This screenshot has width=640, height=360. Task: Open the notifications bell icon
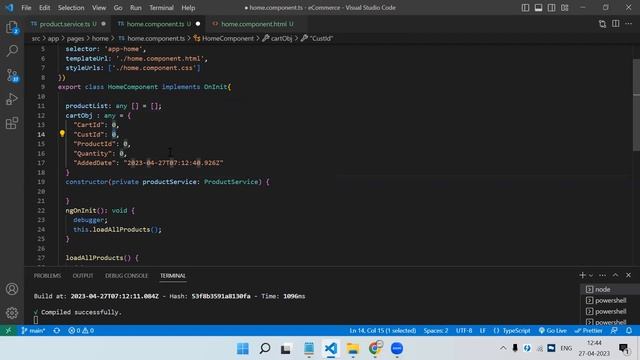[x=629, y=330]
